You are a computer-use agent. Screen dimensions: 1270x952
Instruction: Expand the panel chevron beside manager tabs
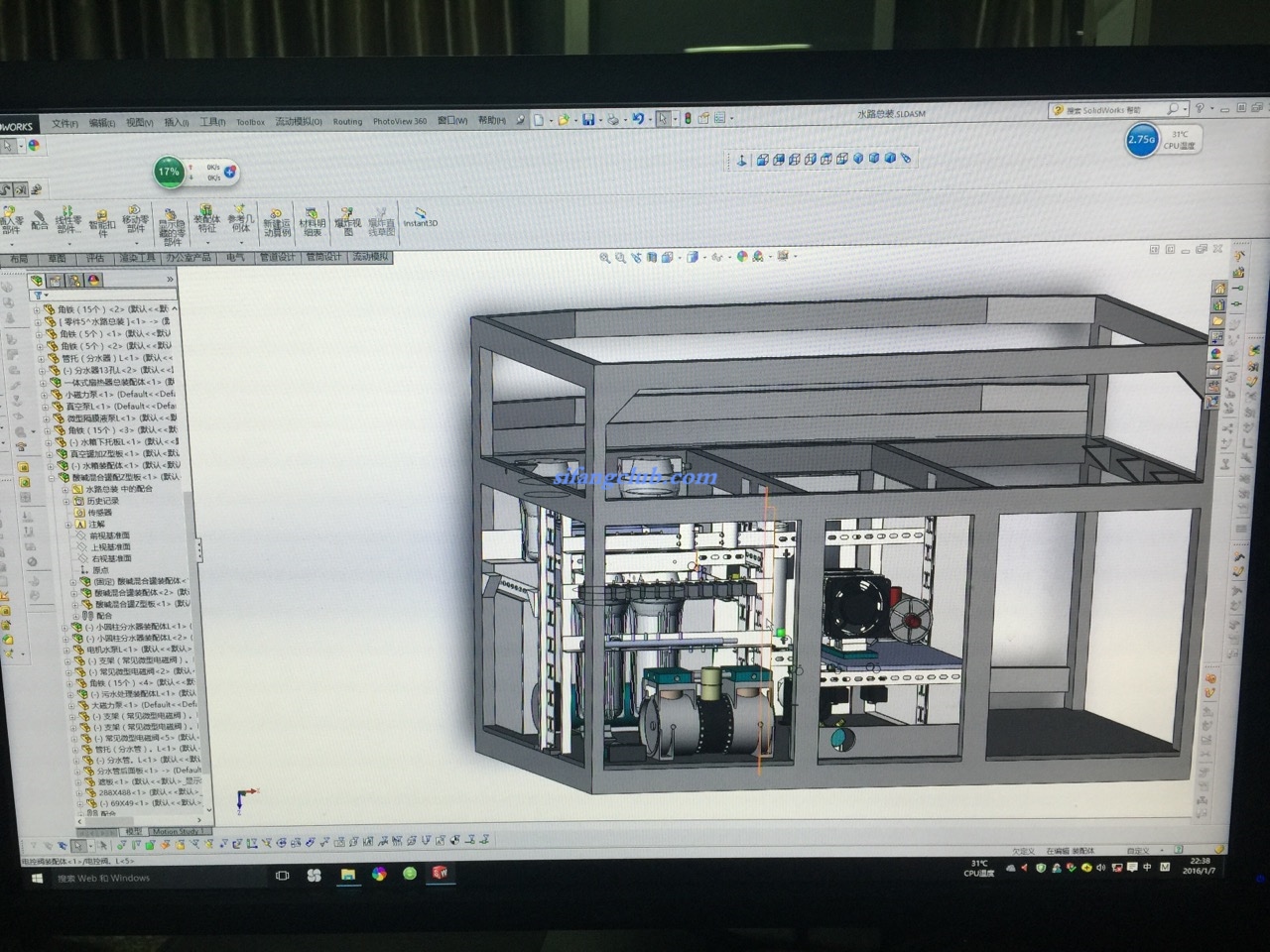coord(170,281)
